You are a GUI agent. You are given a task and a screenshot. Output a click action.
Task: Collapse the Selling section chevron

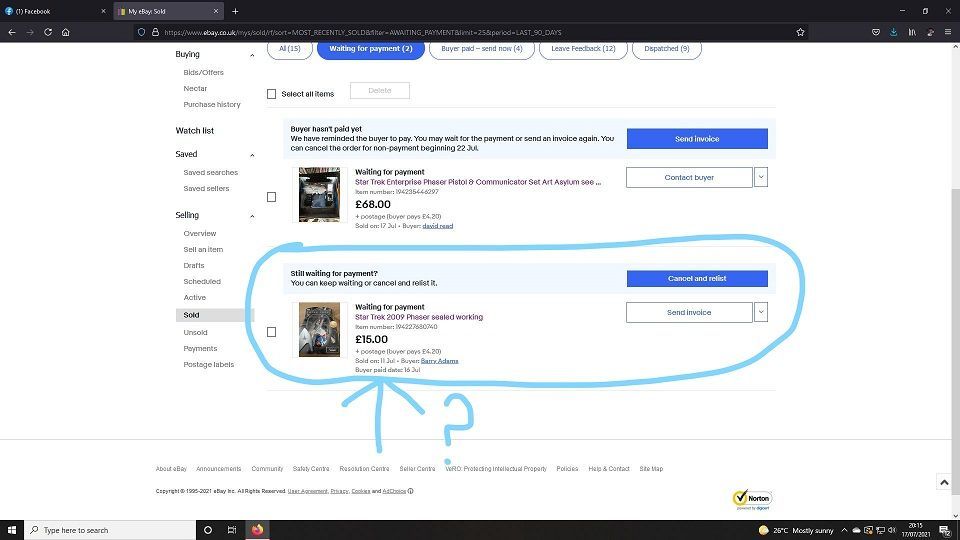pyautogui.click(x=252, y=216)
